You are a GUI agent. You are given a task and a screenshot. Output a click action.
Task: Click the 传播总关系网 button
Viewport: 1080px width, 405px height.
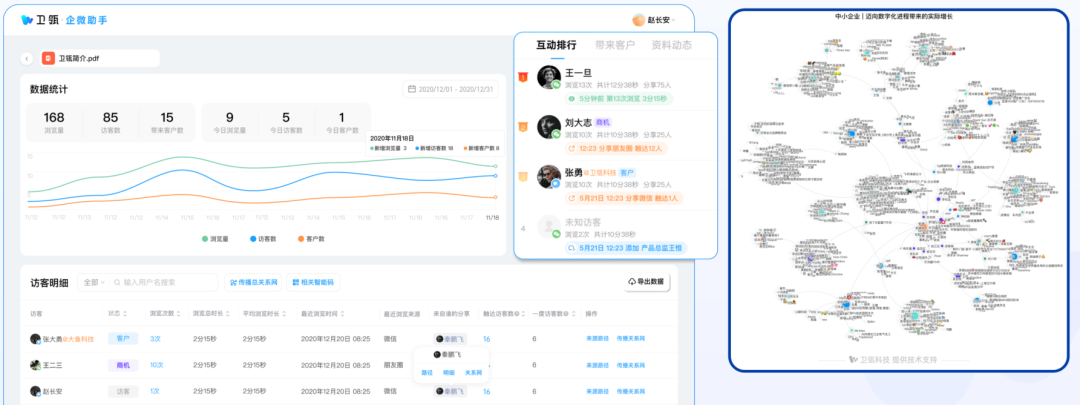point(252,282)
